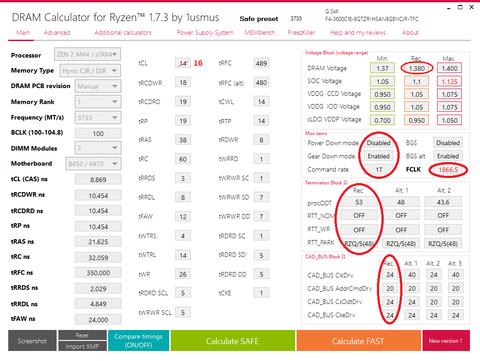Switch to the Main tab

coord(23,33)
